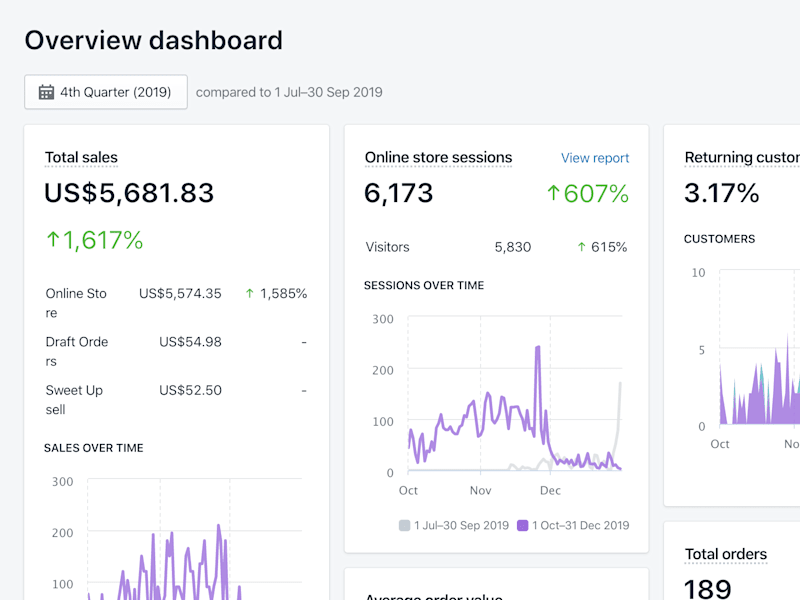
Task: Click the small up arrow beside 615%
Action: pos(581,247)
